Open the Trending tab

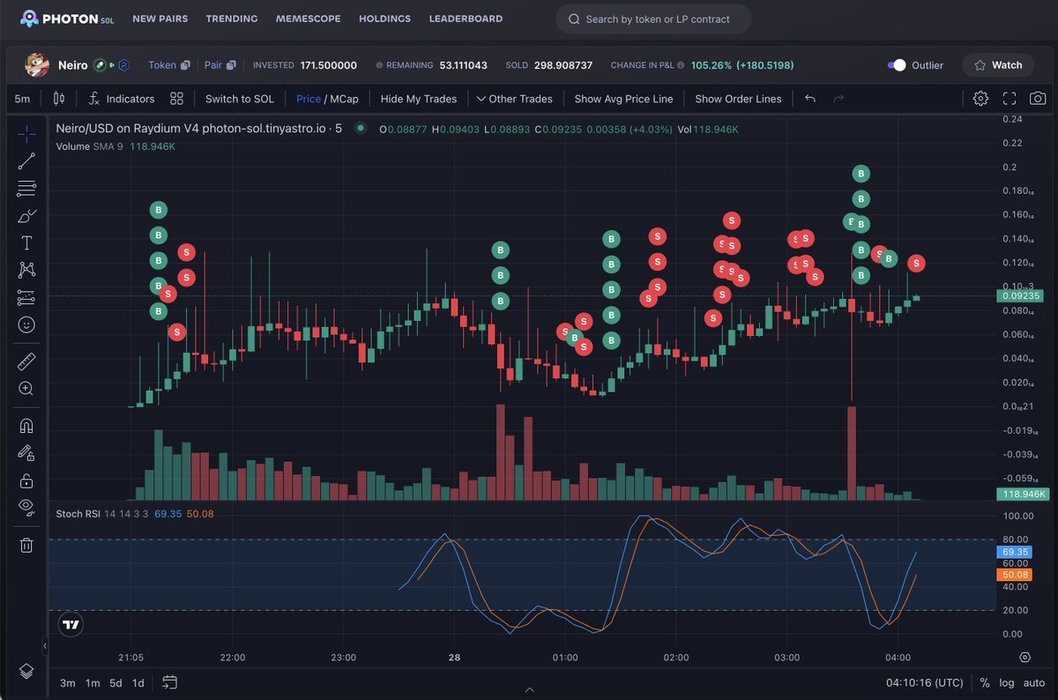pos(231,19)
